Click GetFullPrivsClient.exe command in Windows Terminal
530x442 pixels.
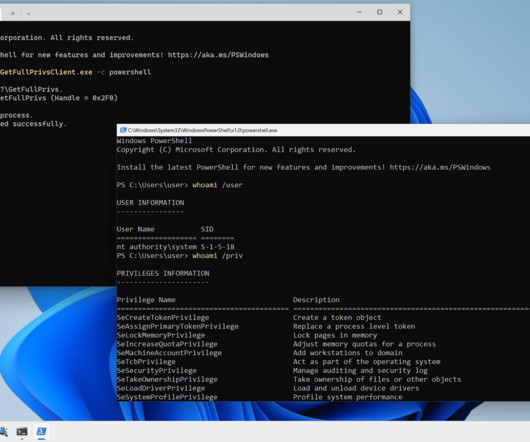click(46, 72)
